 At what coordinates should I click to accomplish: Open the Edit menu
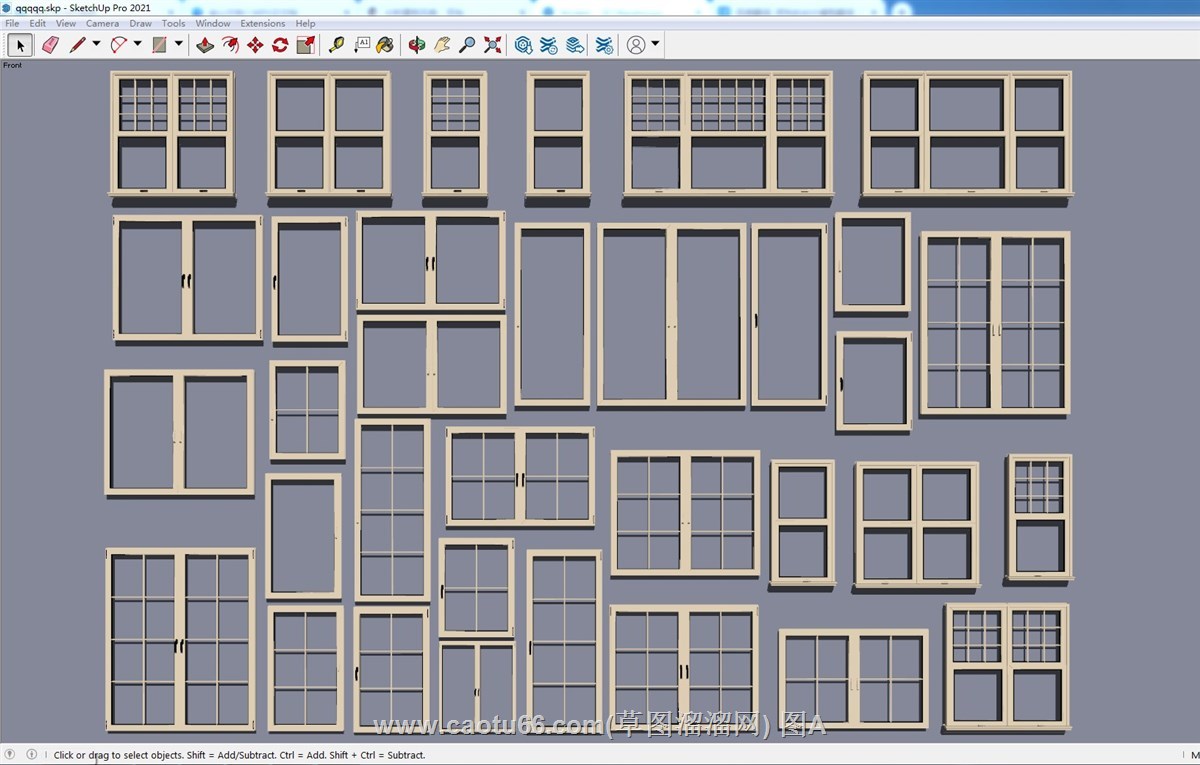pyautogui.click(x=37, y=23)
